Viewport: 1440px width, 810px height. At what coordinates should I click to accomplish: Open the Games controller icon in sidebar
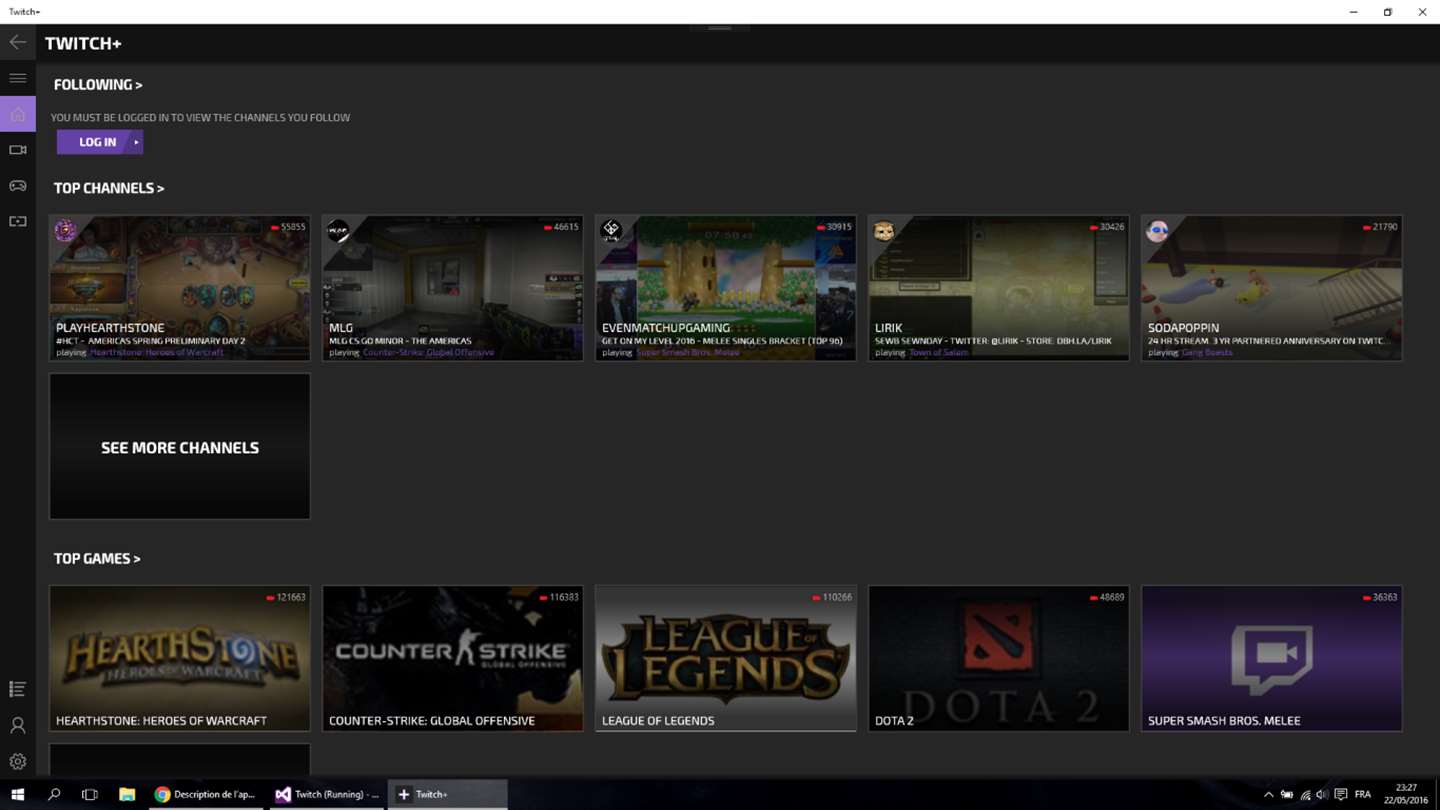17,186
